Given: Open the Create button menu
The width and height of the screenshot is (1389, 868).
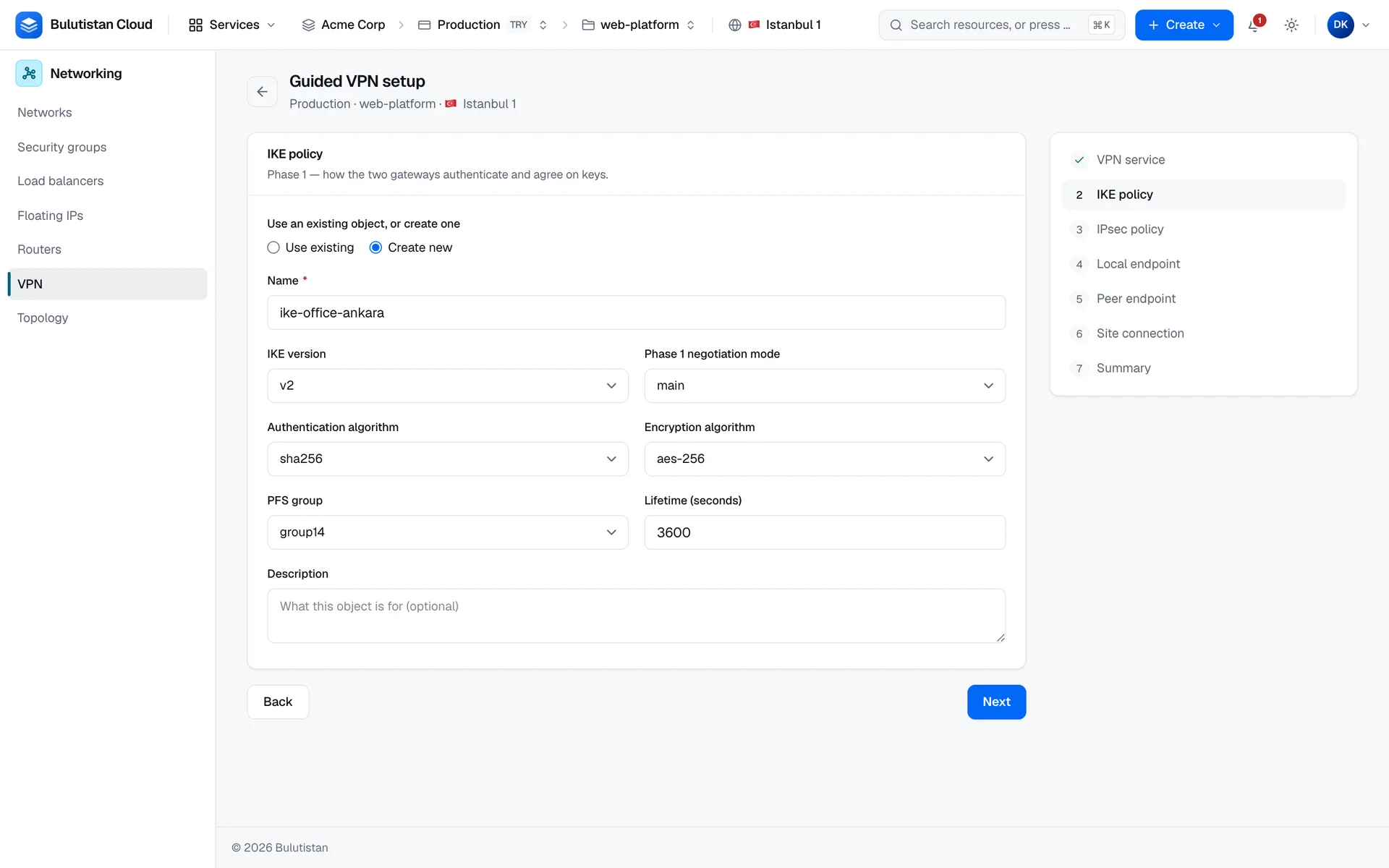Looking at the screenshot, I should (x=1184, y=25).
